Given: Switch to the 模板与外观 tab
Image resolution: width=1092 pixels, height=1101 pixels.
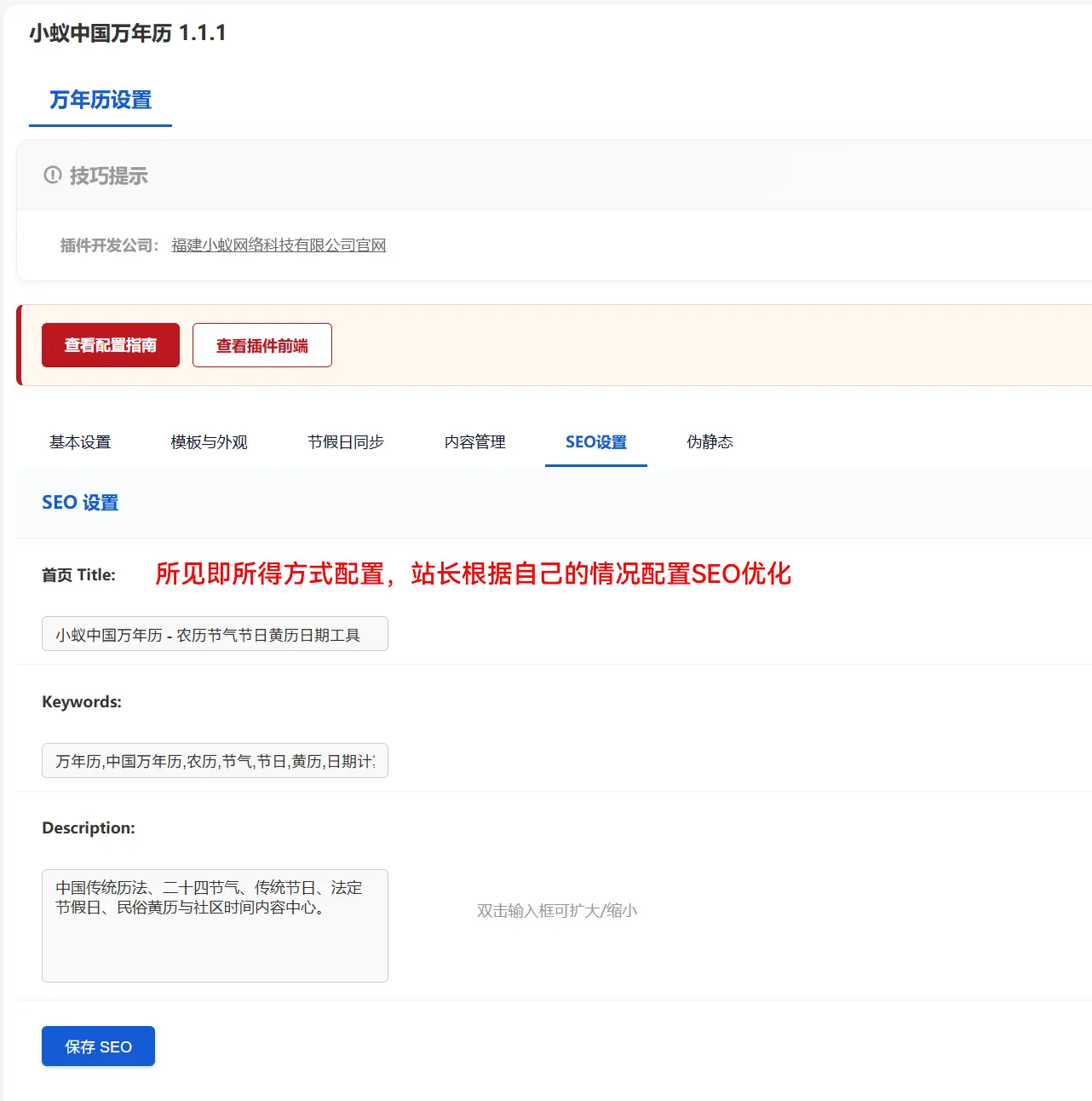Looking at the screenshot, I should point(209,442).
